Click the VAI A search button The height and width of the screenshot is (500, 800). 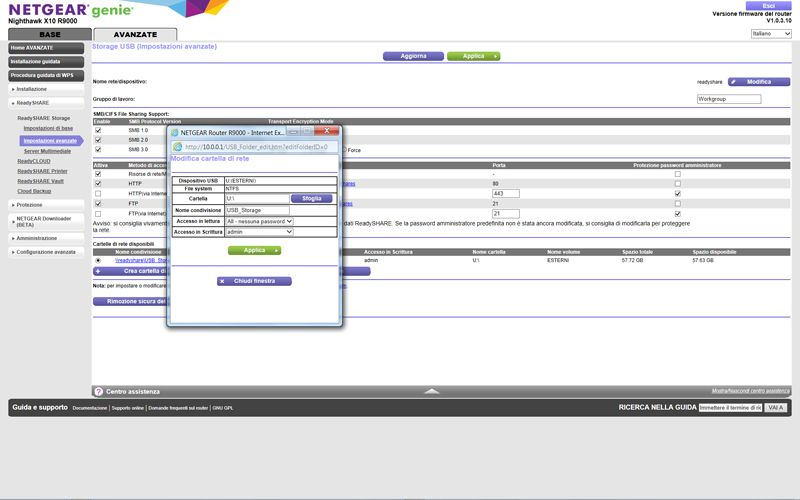pos(776,408)
